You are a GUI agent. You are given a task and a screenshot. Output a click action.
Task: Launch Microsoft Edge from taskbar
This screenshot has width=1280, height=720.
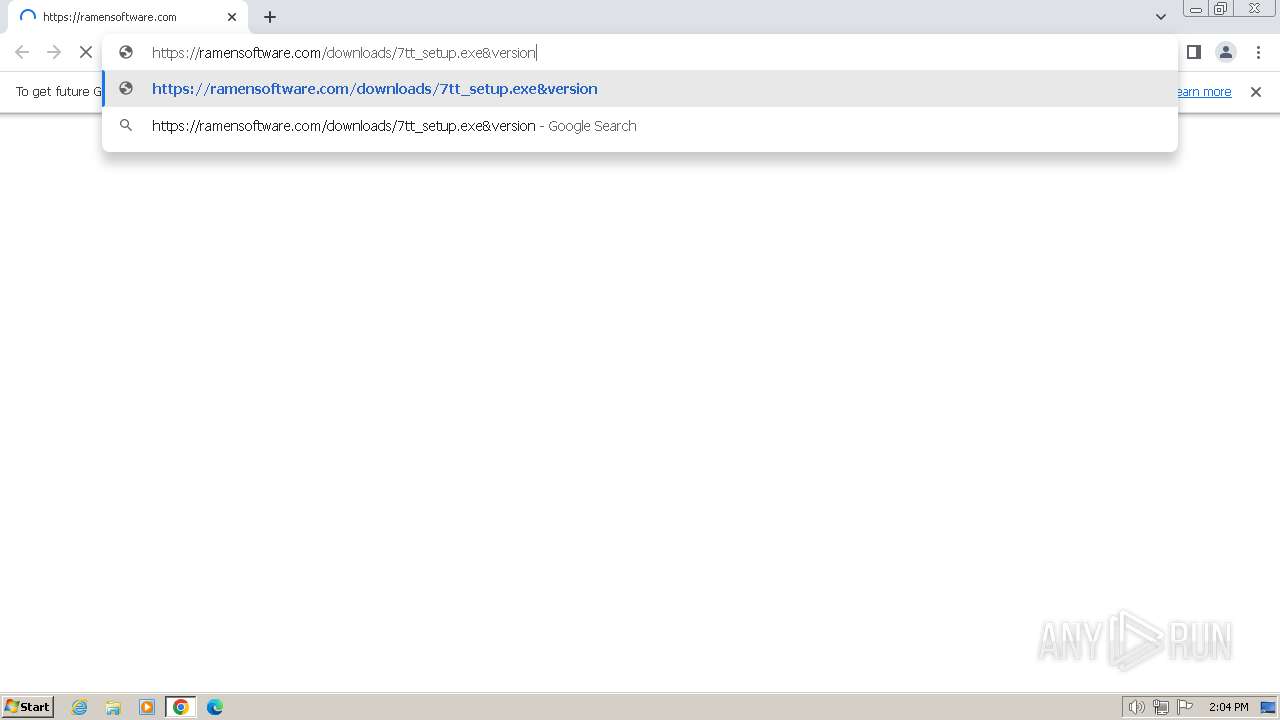pyautogui.click(x=215, y=707)
